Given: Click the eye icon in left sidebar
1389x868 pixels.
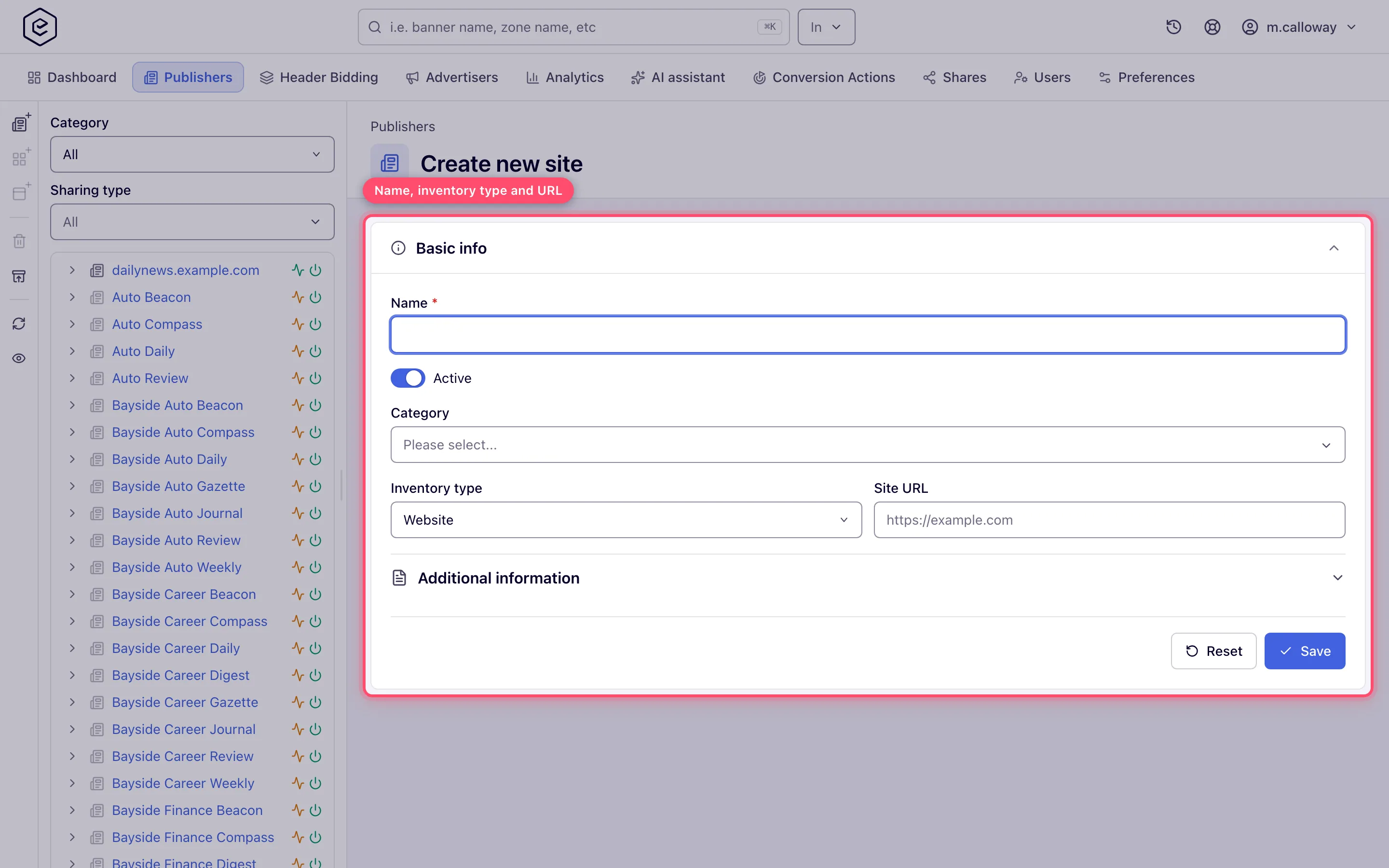Looking at the screenshot, I should click(x=19, y=358).
